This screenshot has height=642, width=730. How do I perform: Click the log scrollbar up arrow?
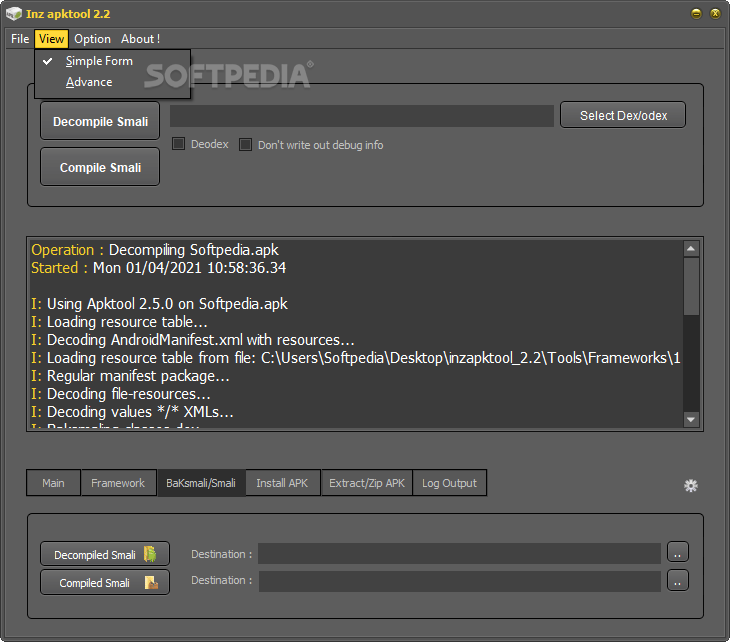tap(691, 249)
